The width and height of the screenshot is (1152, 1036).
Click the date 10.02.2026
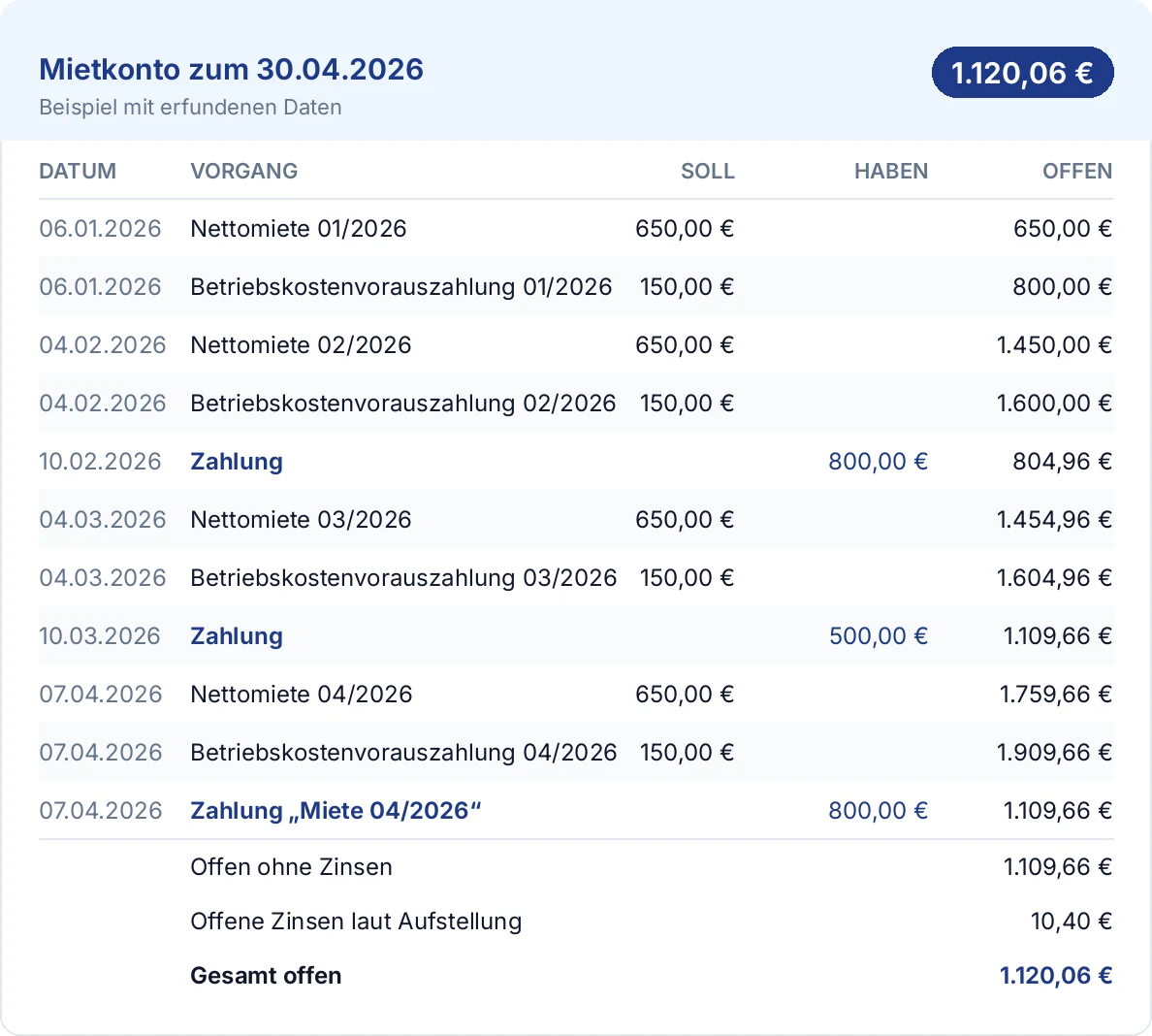[100, 462]
